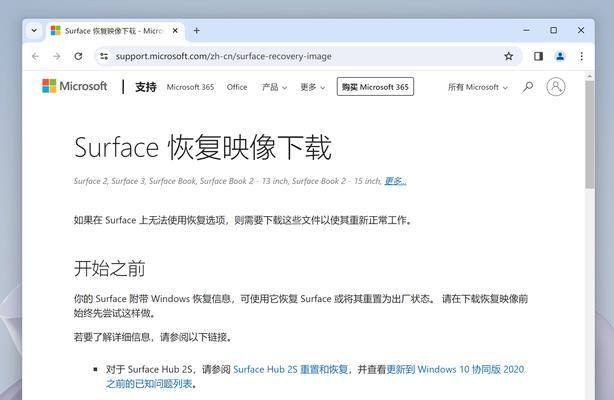Click the Surface 恢复映像下载 heading
The image size is (614, 400).
pos(203,147)
